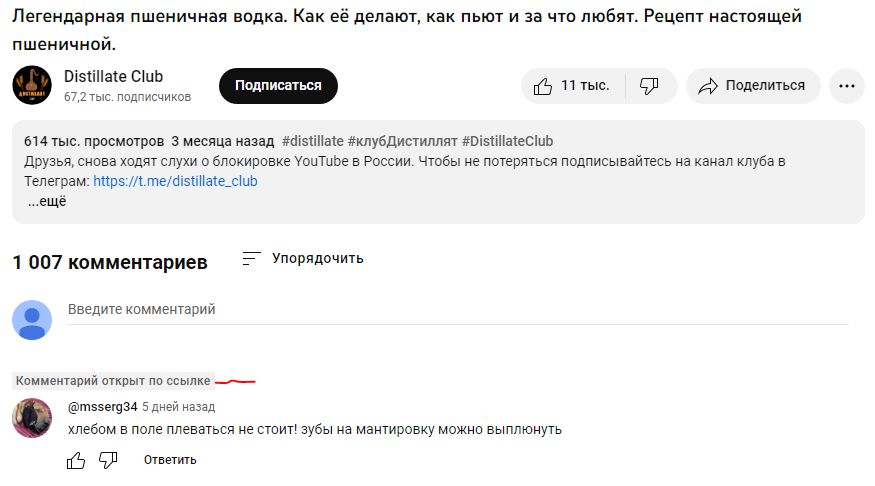Click the Поделиться share button
The height and width of the screenshot is (486, 875).
click(753, 86)
